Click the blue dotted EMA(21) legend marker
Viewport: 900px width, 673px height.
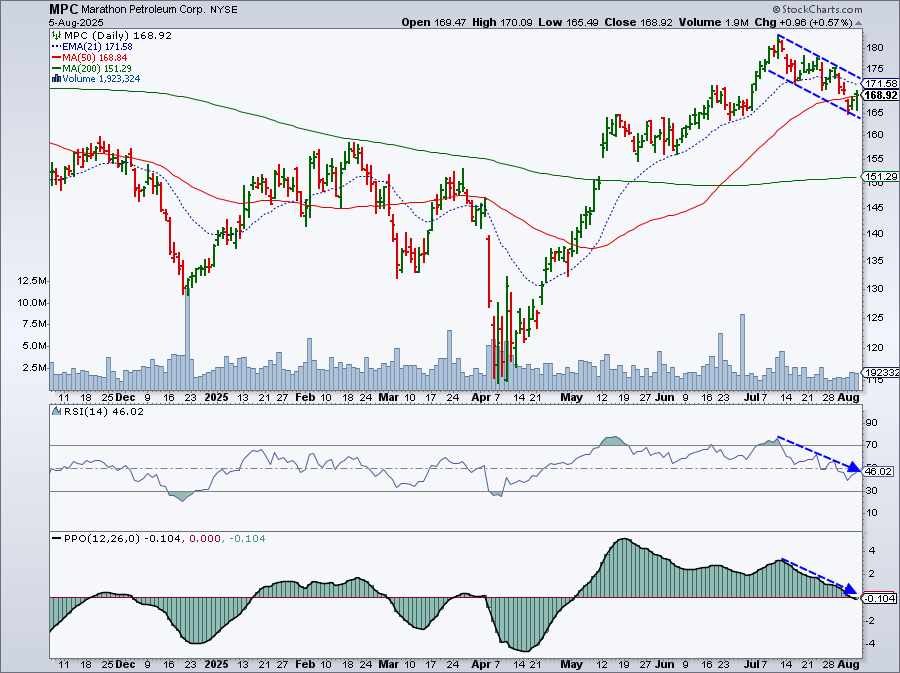tap(57, 49)
